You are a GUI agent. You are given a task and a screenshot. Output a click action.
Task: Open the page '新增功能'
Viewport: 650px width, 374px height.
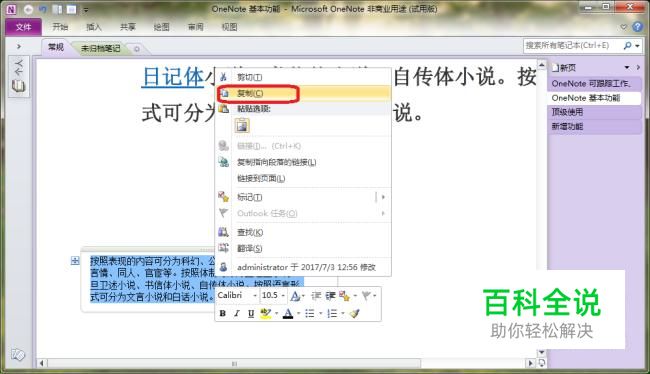[x=594, y=126]
